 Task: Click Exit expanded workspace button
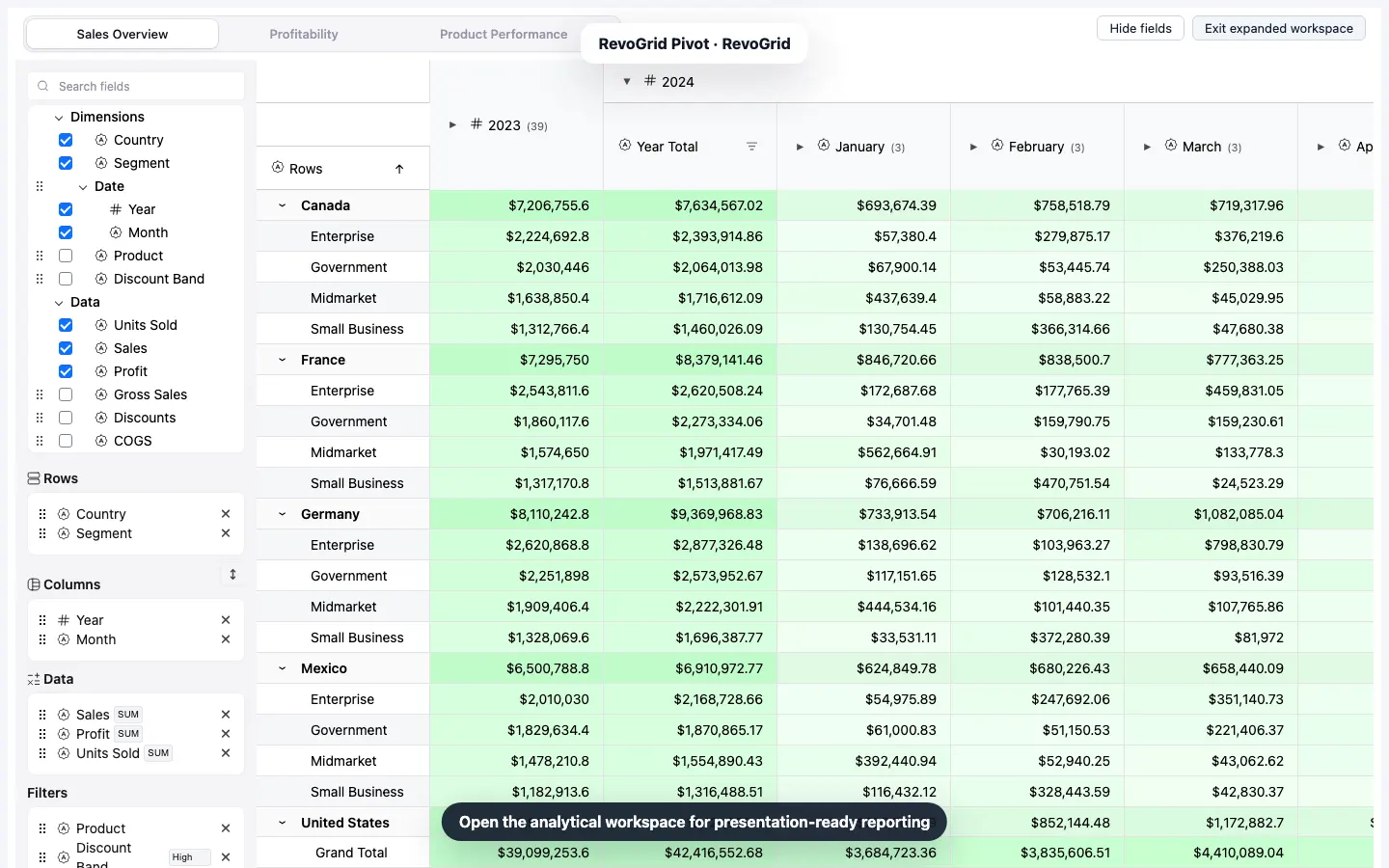pyautogui.click(x=1279, y=28)
